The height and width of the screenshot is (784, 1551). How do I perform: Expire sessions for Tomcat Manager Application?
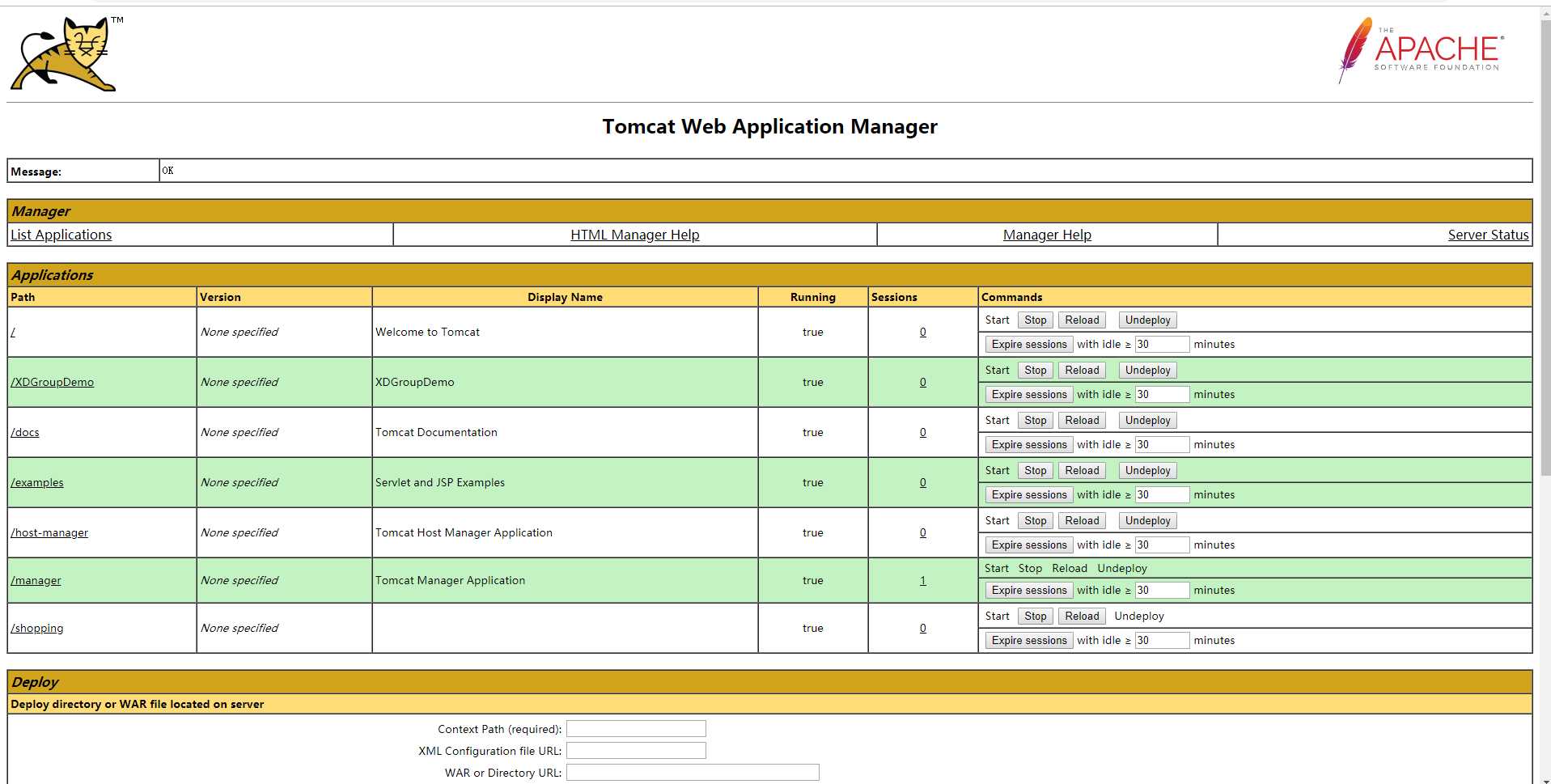pyautogui.click(x=1029, y=591)
